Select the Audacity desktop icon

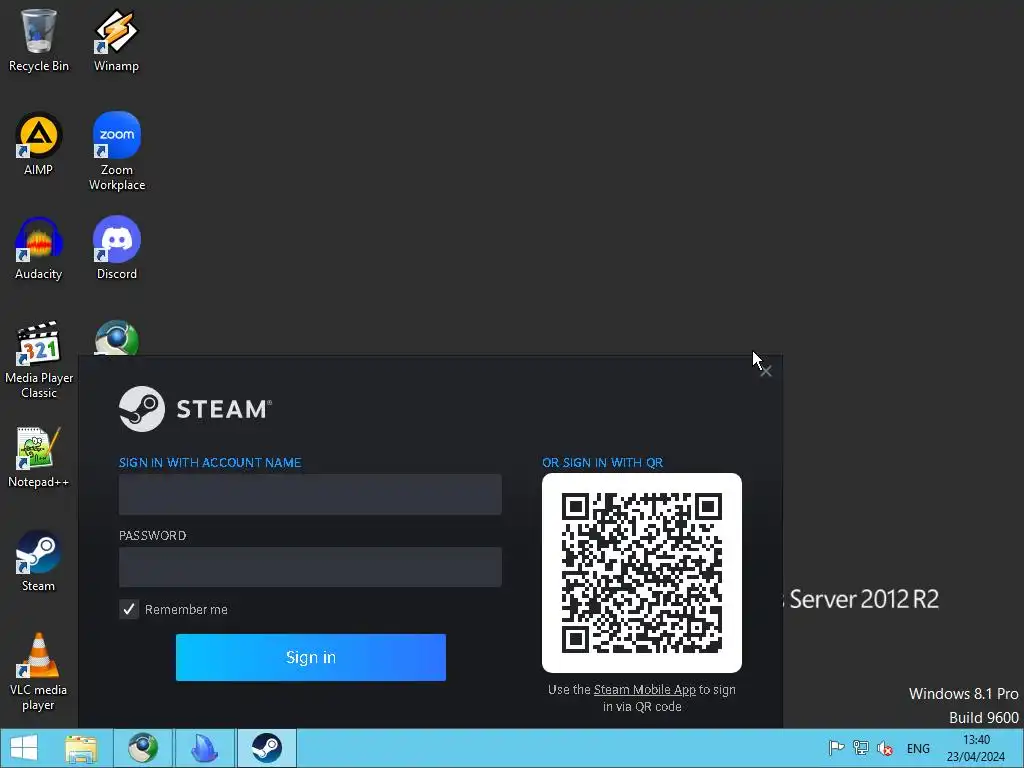pos(39,249)
